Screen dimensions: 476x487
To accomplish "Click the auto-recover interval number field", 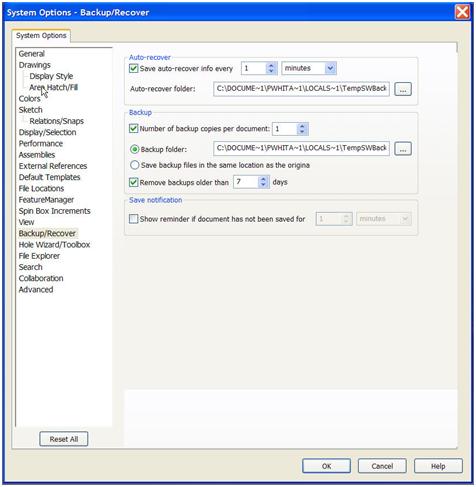I will click(x=254, y=68).
